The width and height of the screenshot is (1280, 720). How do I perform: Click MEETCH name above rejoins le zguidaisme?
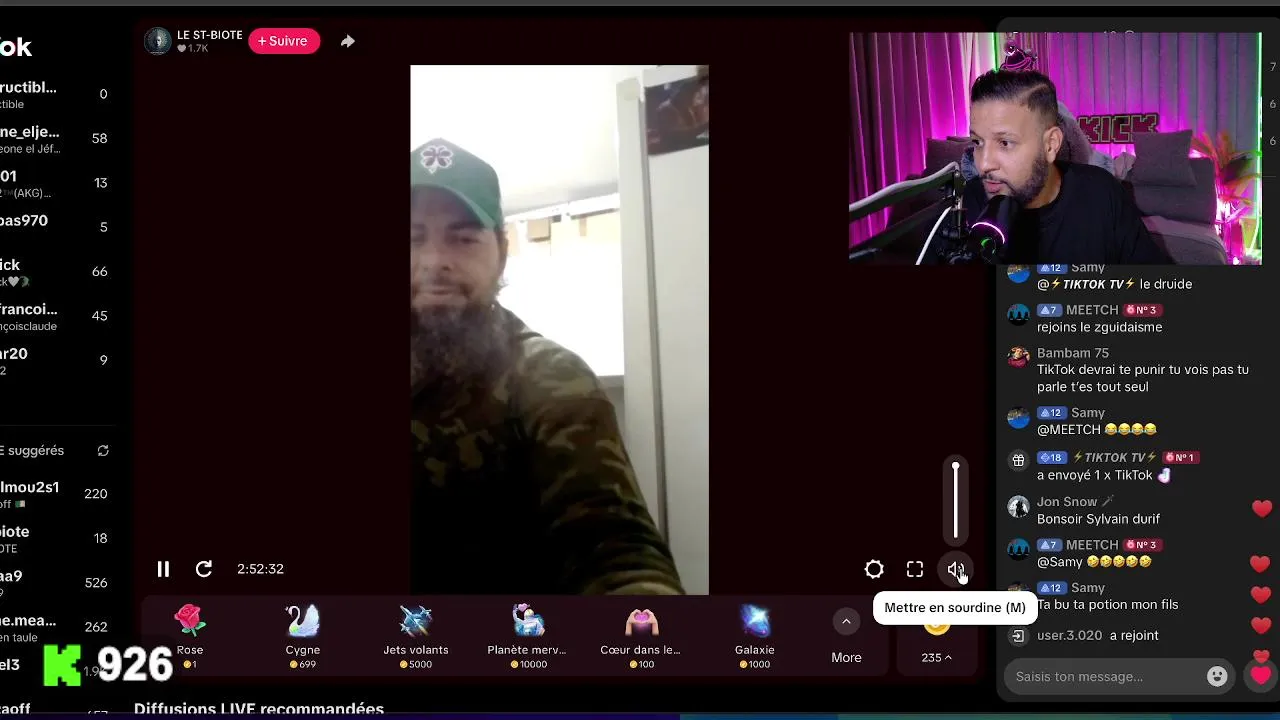coord(1091,310)
